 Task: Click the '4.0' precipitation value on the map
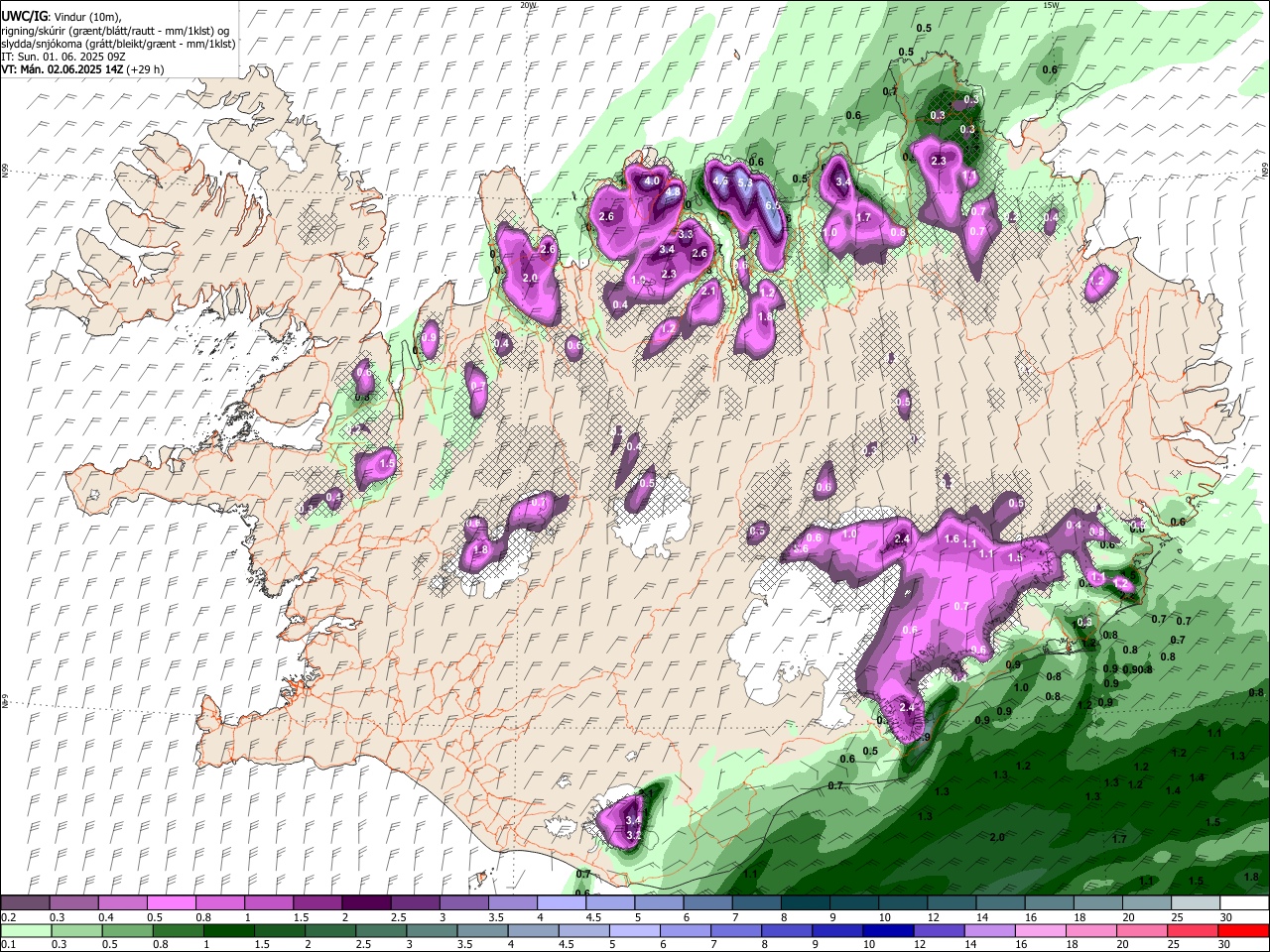click(652, 181)
